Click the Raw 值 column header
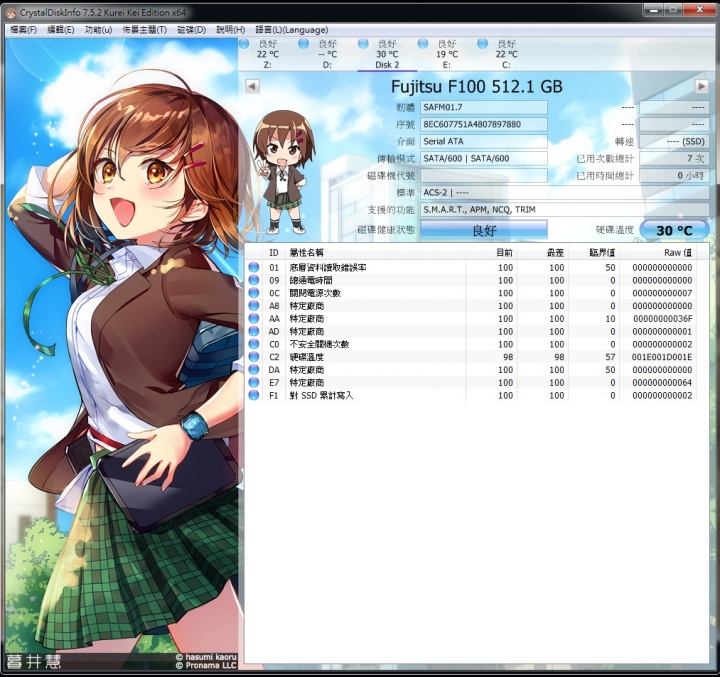 coord(658,253)
